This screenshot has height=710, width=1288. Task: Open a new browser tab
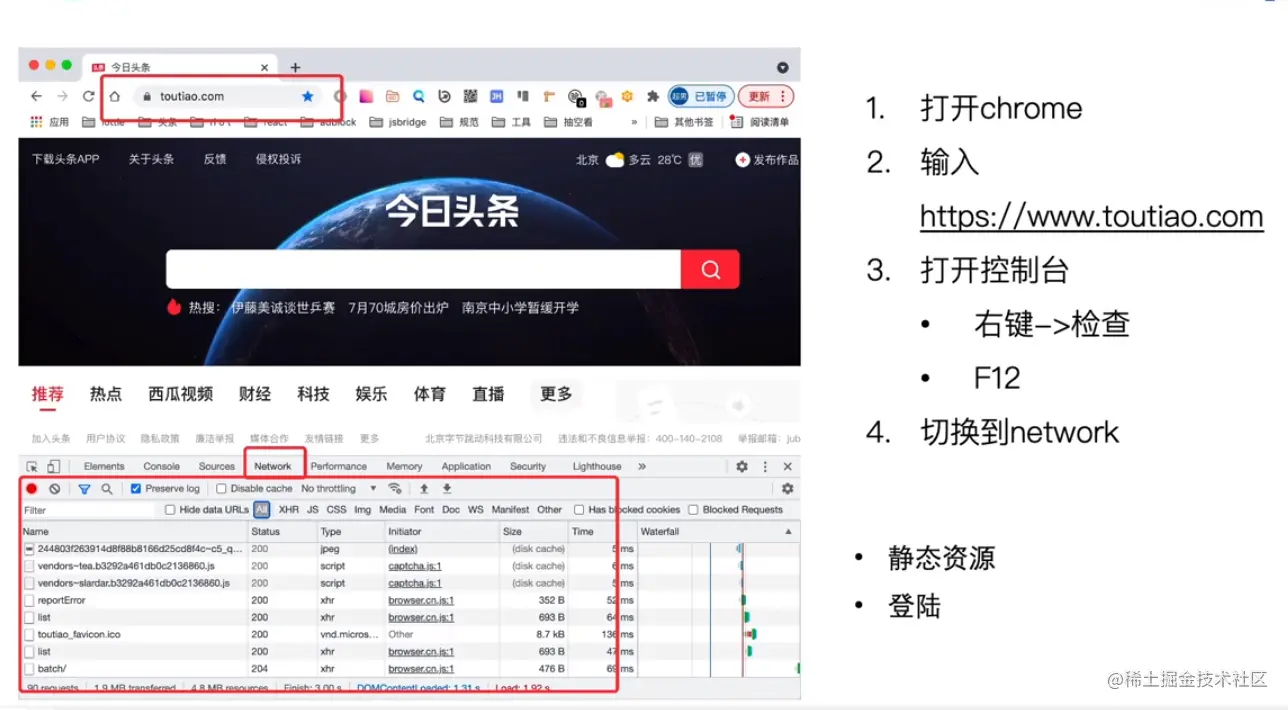tap(295, 67)
